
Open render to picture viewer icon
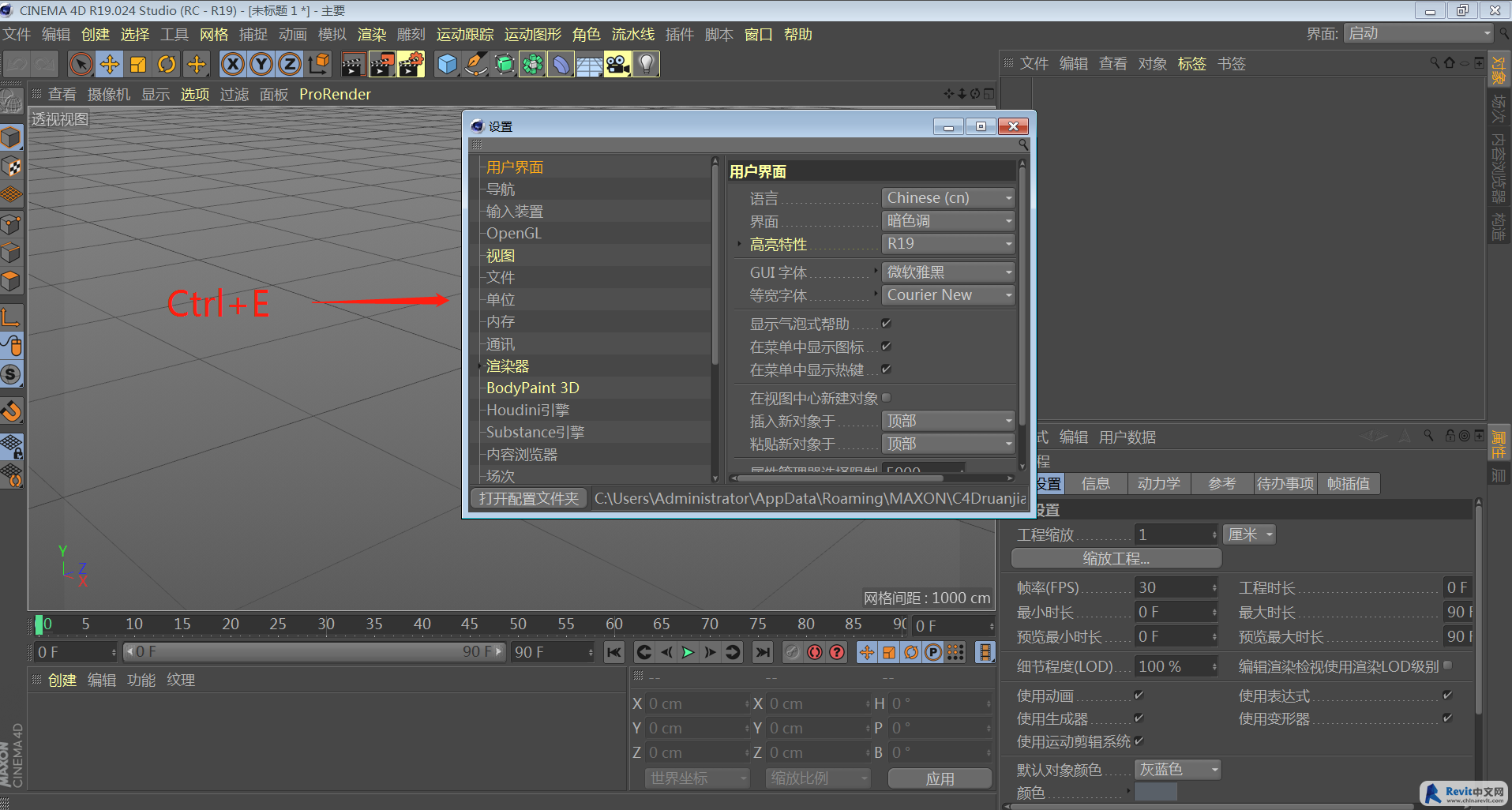[382, 64]
